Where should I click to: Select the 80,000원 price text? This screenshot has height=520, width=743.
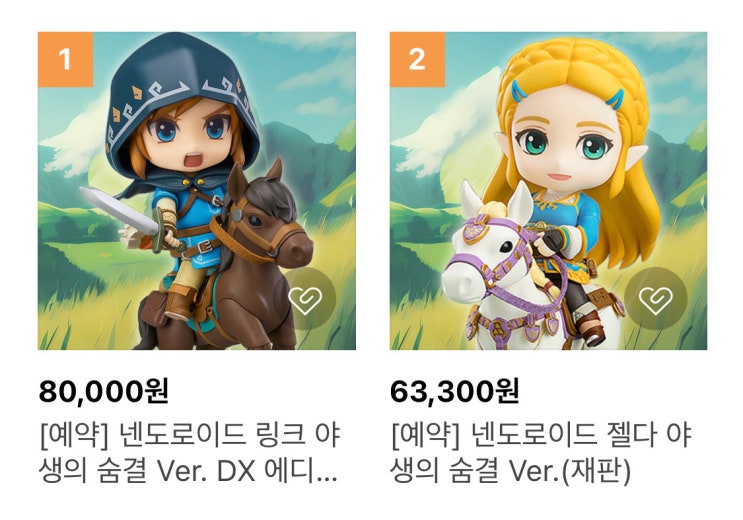(103, 392)
